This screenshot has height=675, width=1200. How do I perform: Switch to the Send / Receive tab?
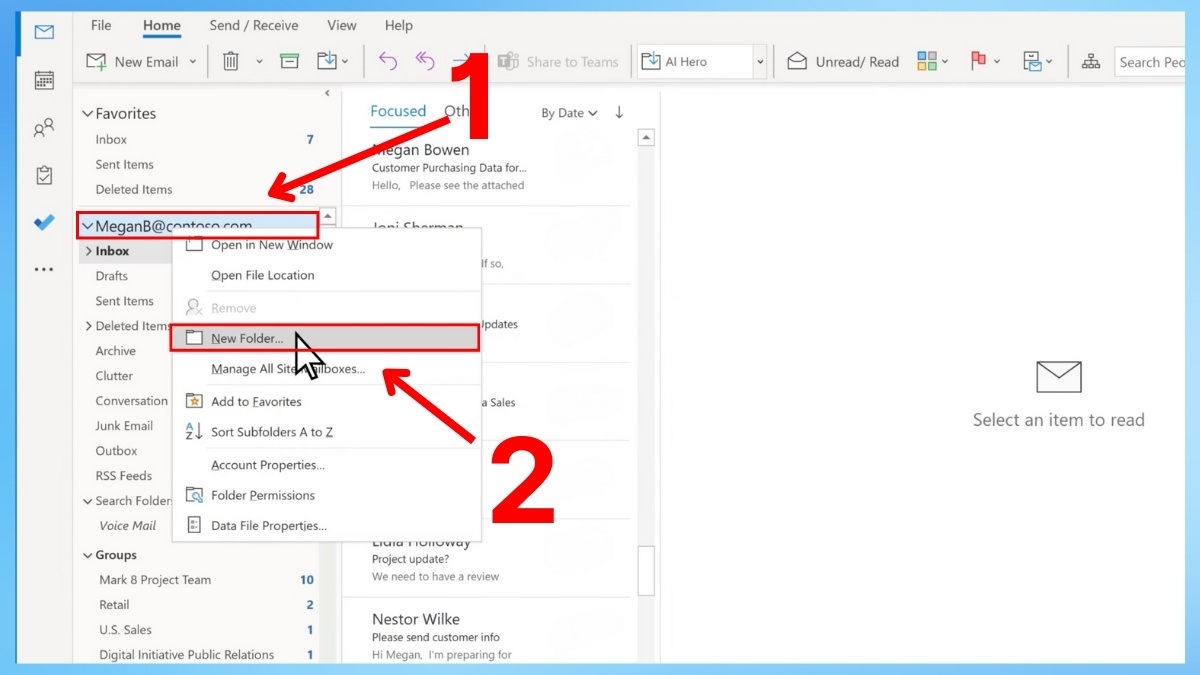click(254, 25)
